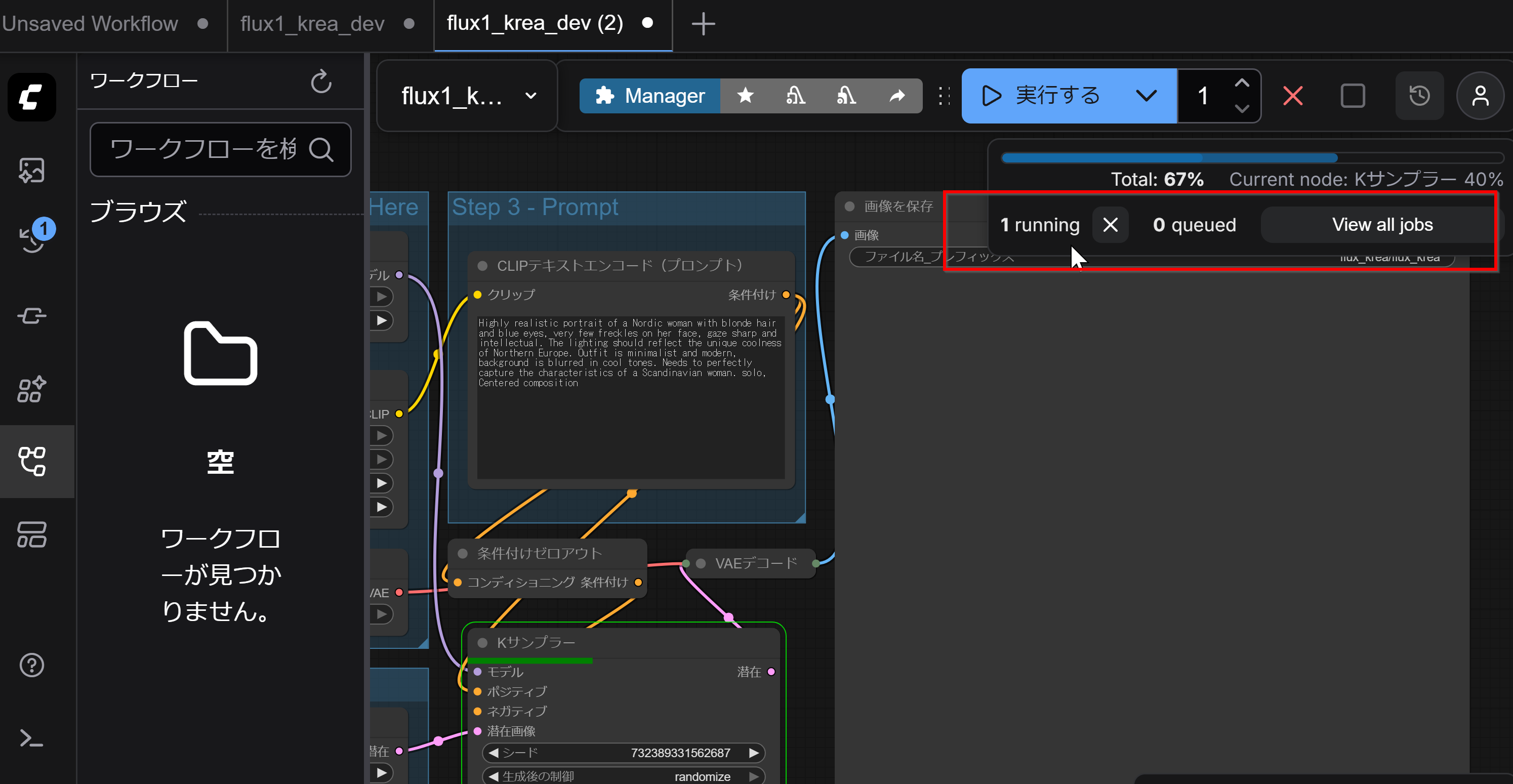Screen dimensions: 1513x784
Task: Click View all jobs button
Action: [x=1381, y=224]
